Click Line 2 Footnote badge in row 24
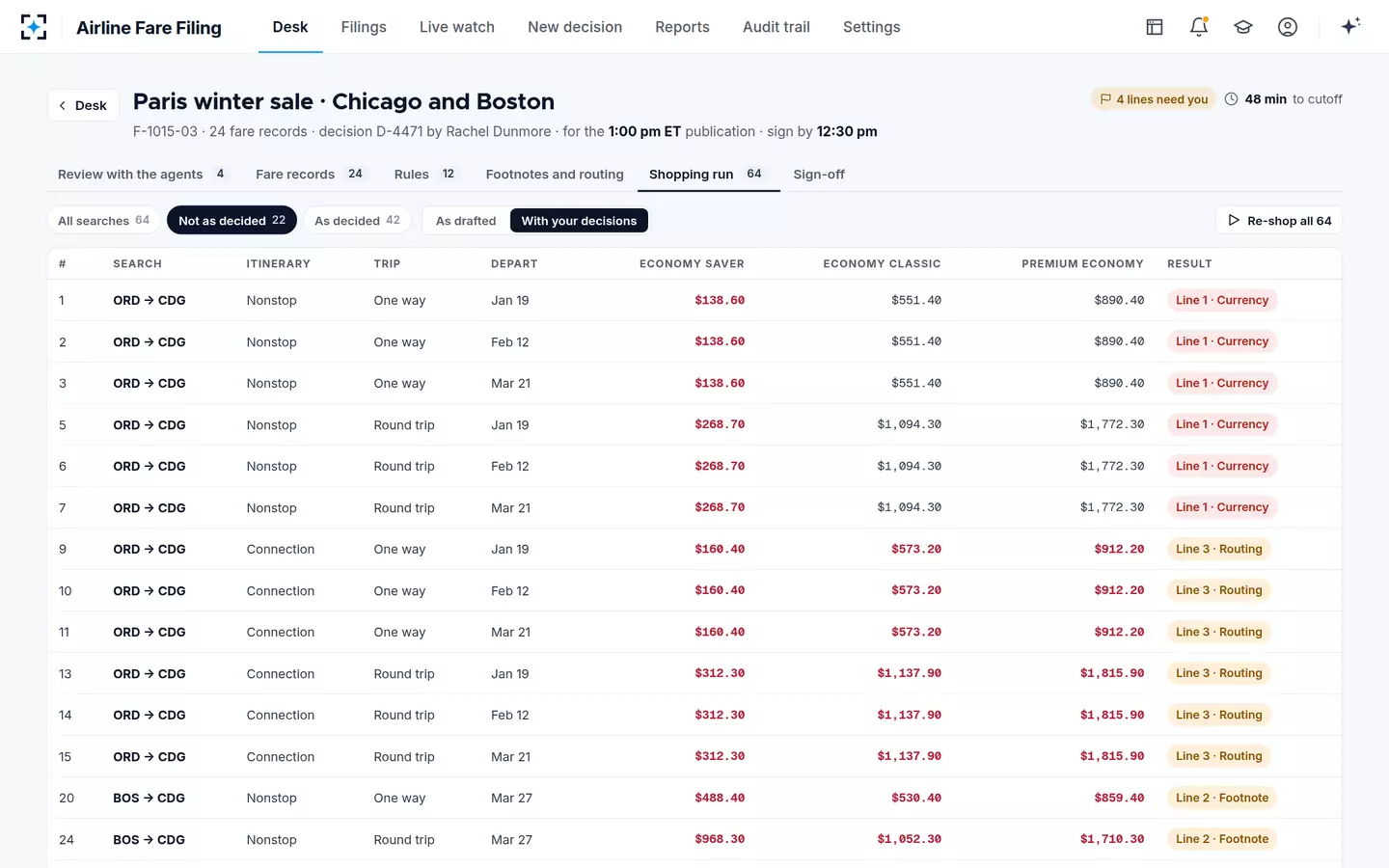 [x=1222, y=839]
